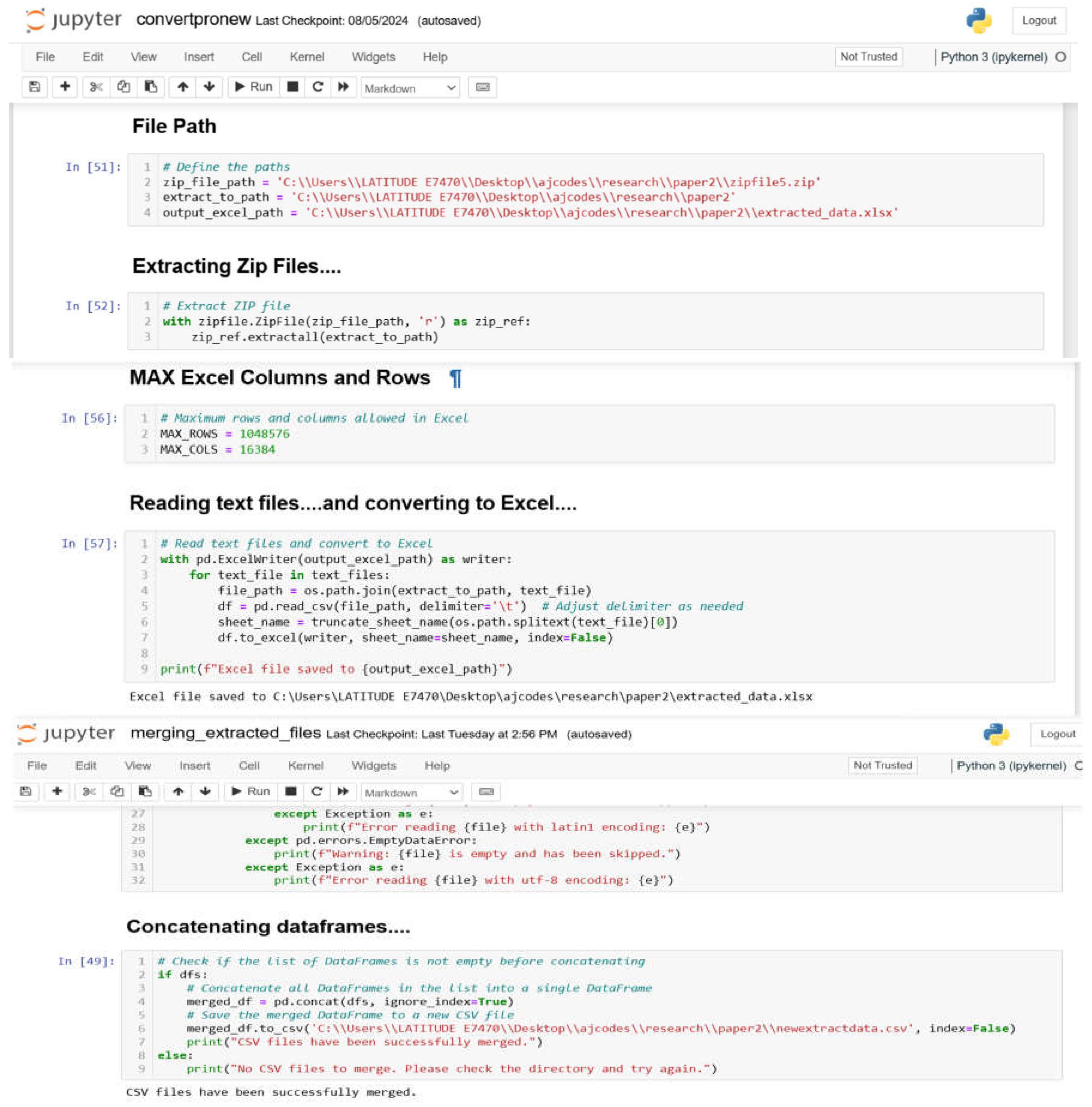Move the selected cell up
The height and width of the screenshot is (1107, 1092).
182,87
